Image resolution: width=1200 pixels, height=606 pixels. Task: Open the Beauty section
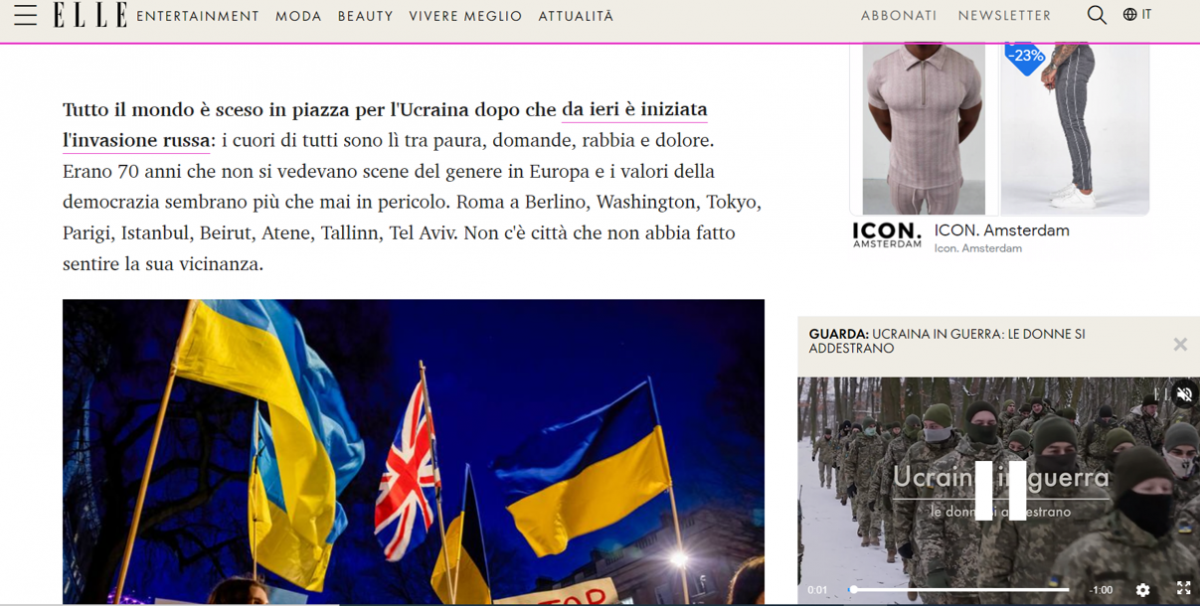[365, 16]
